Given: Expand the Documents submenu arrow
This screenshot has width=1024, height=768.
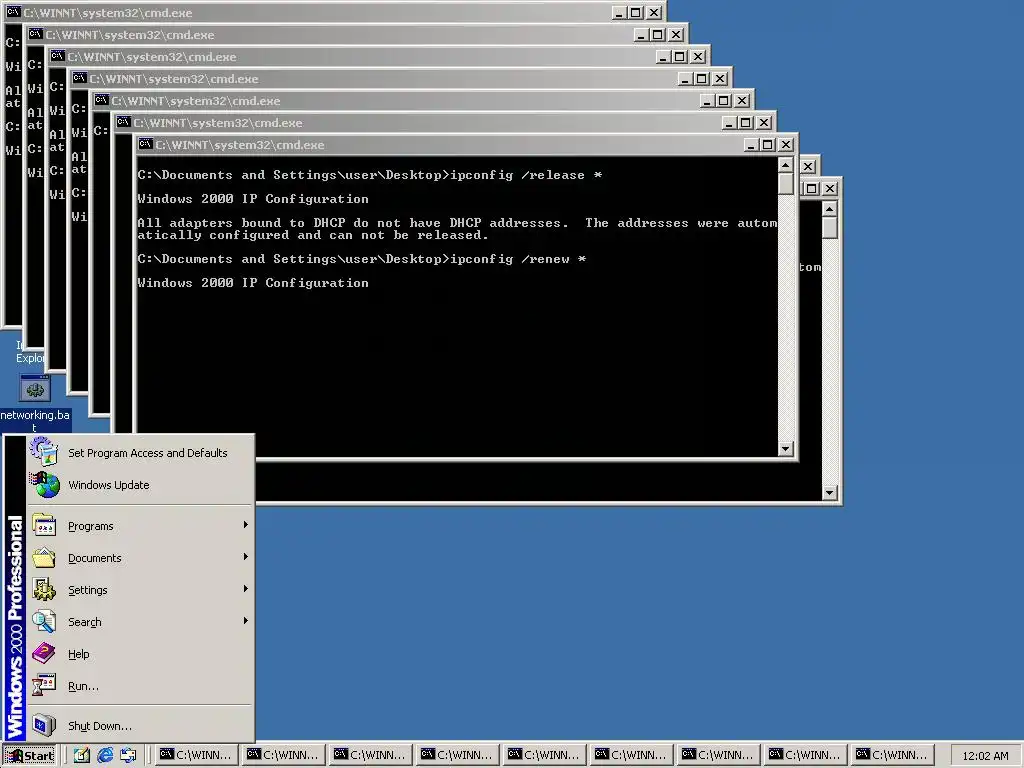Looking at the screenshot, I should click(246, 557).
